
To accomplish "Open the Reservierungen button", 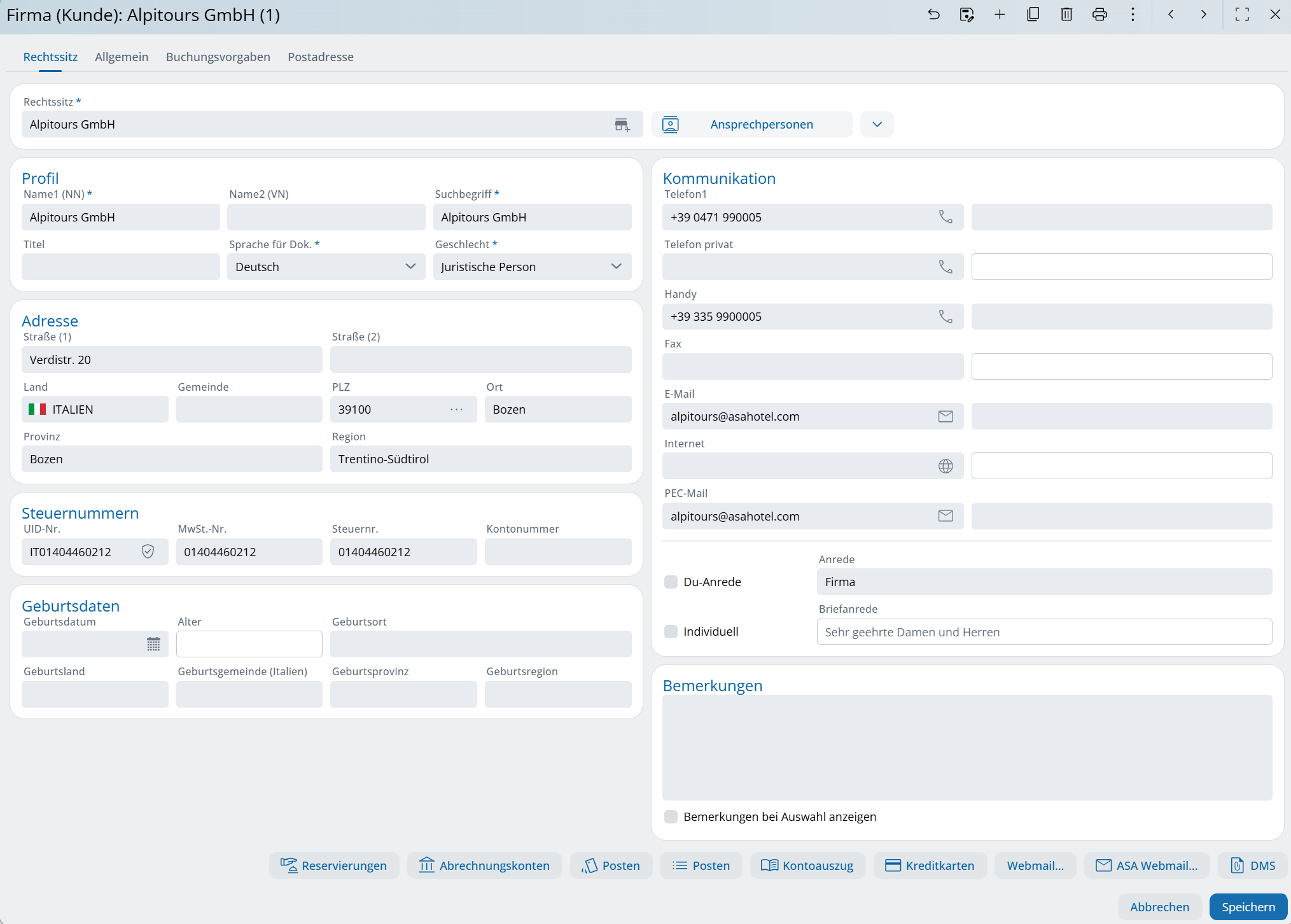I will [334, 865].
